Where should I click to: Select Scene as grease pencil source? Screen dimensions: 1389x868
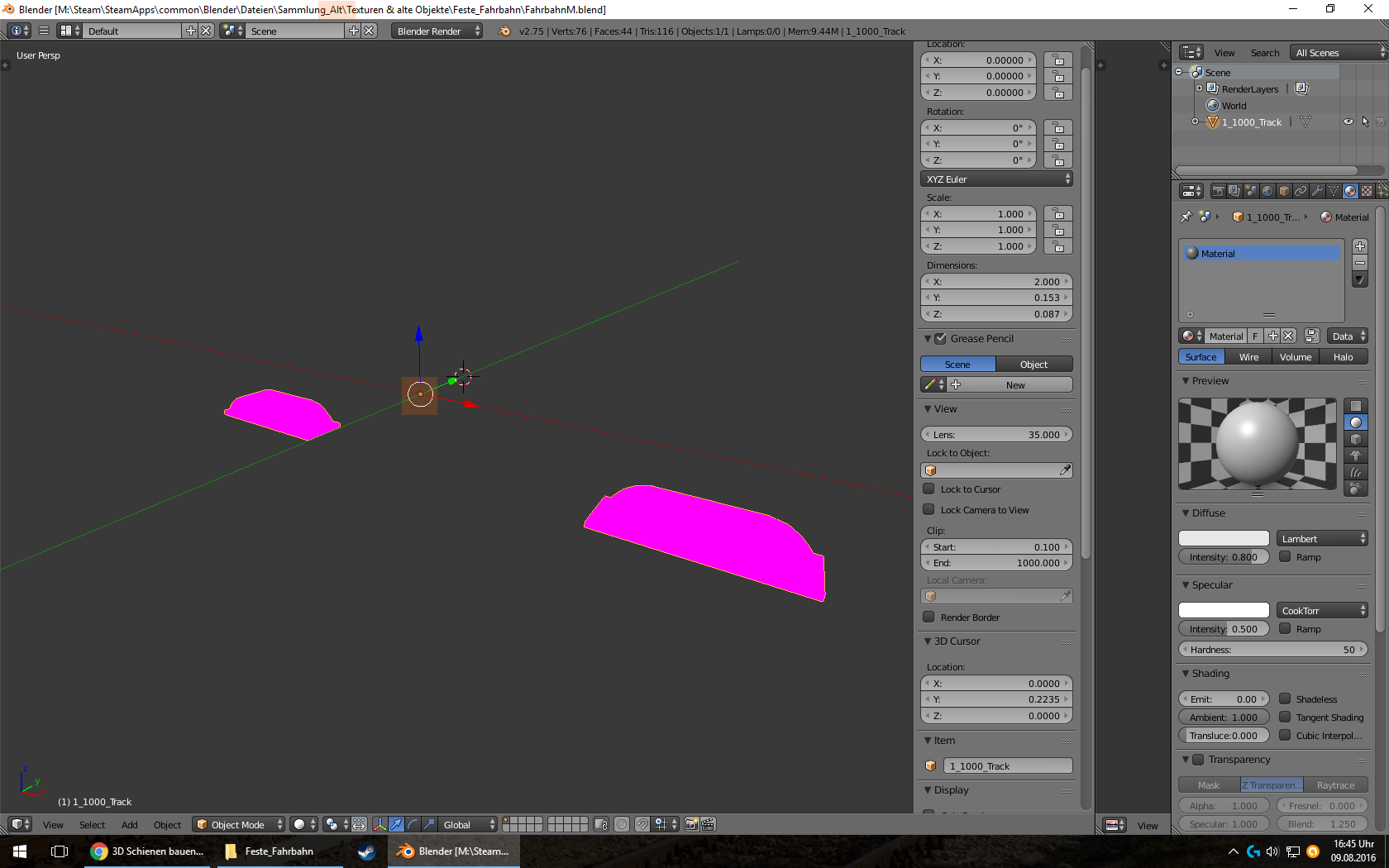[x=958, y=364]
